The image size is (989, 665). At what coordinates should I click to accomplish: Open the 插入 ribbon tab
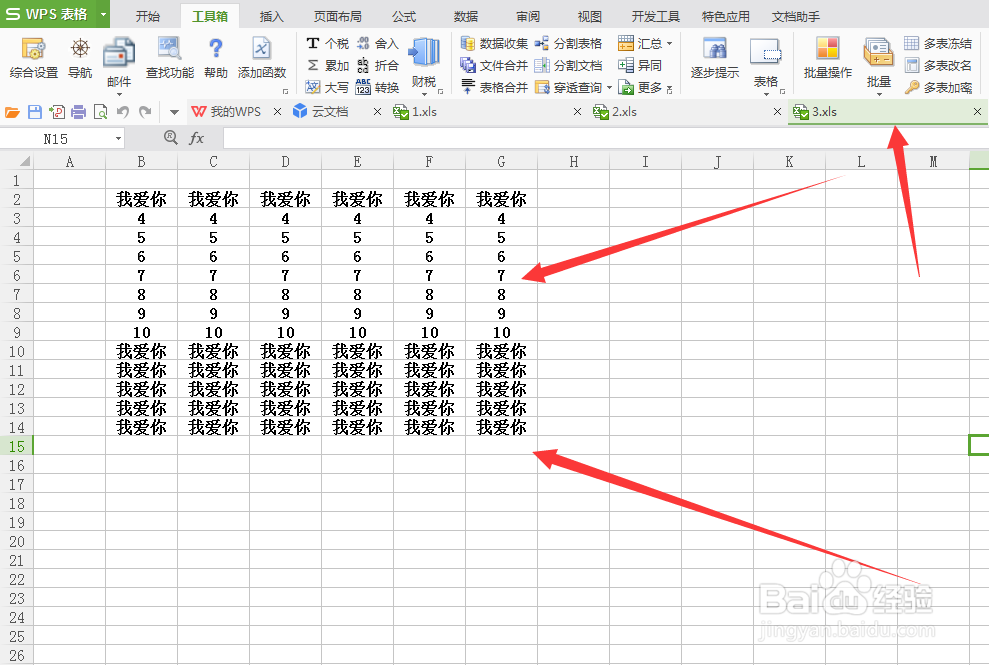point(271,16)
